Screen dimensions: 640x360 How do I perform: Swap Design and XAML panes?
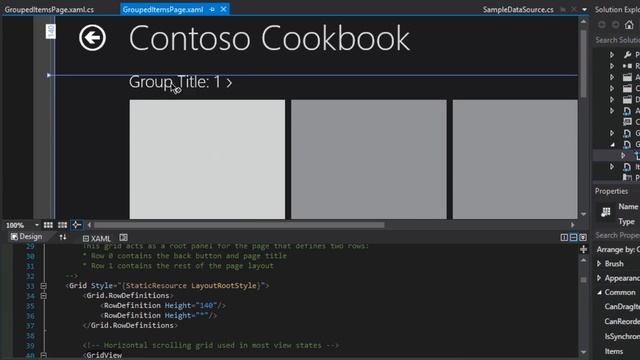tap(62, 237)
